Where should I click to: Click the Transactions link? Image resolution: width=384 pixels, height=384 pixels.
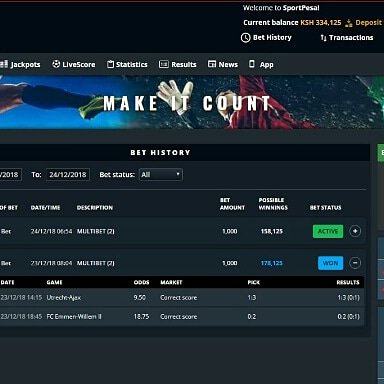[x=351, y=38]
